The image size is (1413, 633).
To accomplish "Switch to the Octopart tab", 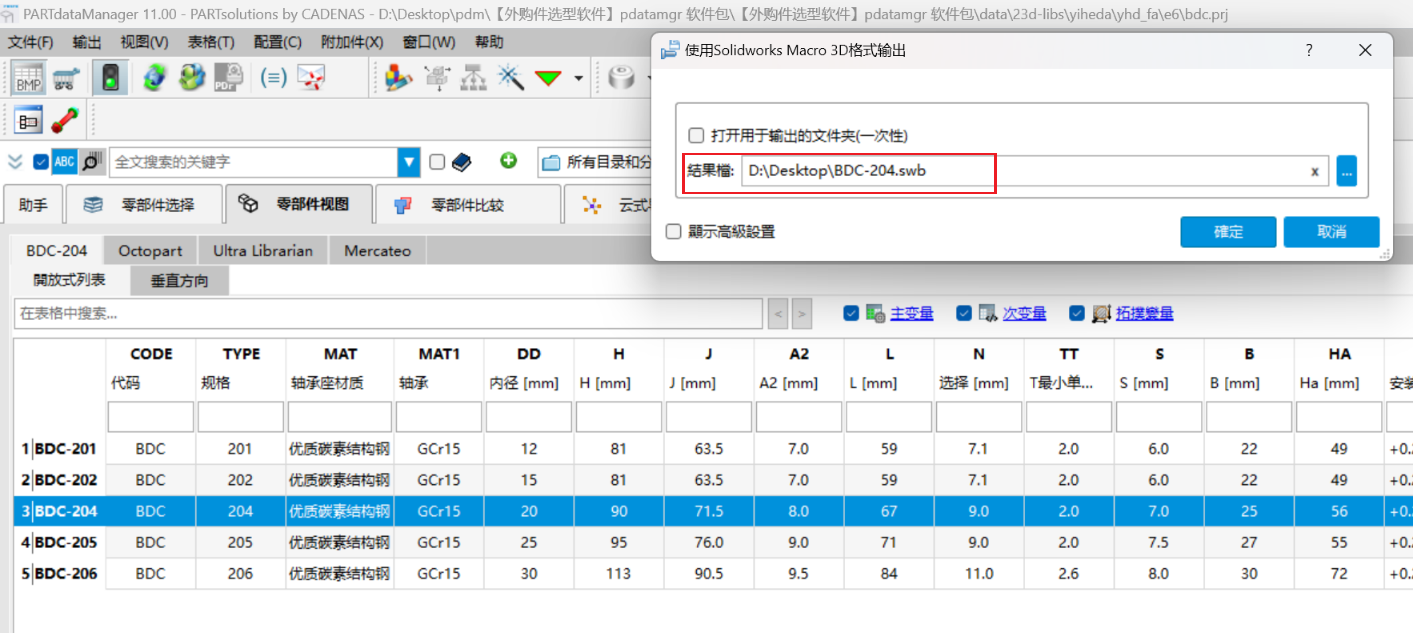I will point(150,251).
